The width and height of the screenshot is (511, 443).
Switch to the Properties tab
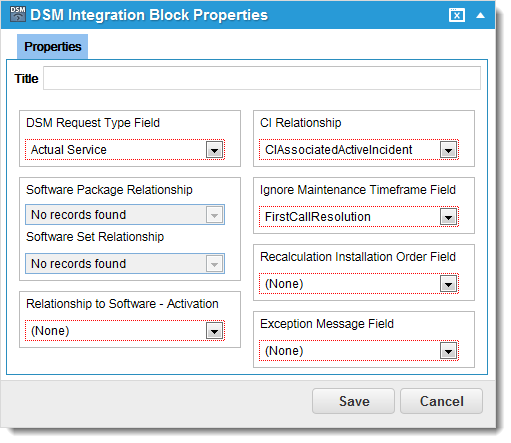tap(53, 47)
